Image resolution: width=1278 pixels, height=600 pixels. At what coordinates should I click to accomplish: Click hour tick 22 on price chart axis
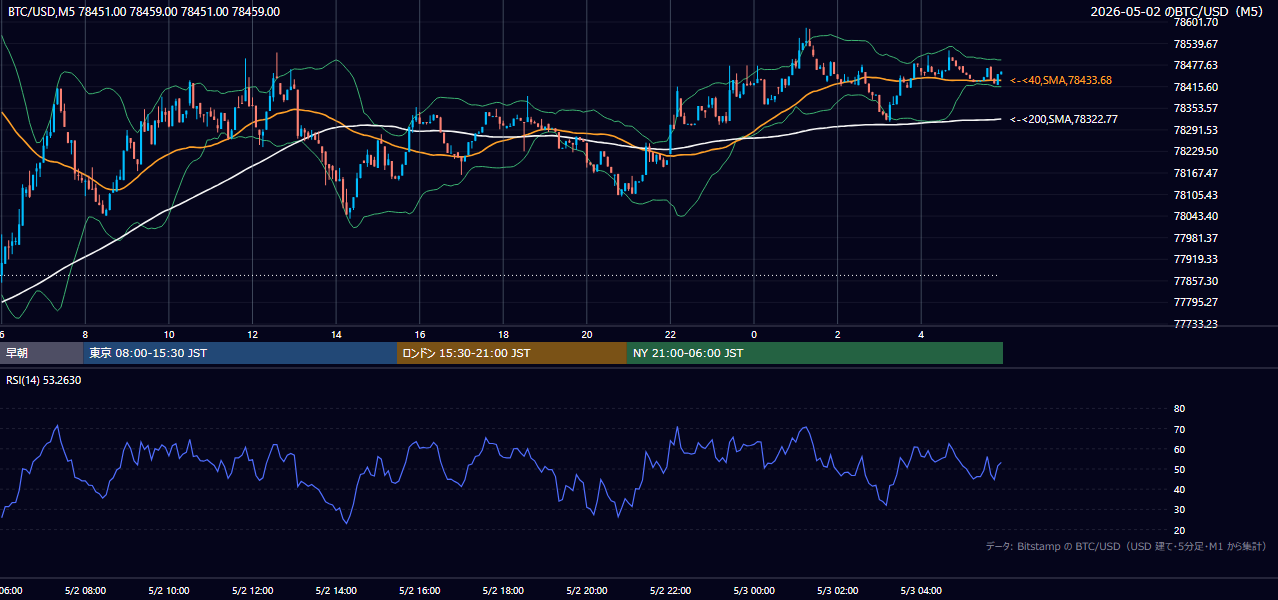[670, 334]
